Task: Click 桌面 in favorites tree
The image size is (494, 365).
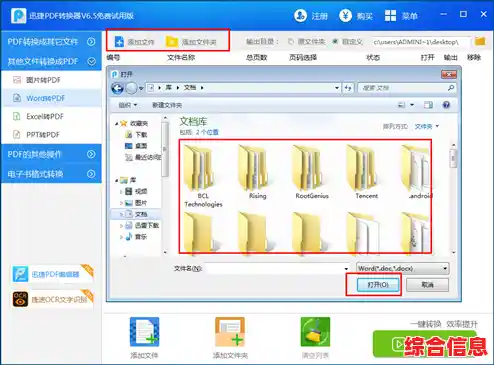Action: pyautogui.click(x=136, y=146)
